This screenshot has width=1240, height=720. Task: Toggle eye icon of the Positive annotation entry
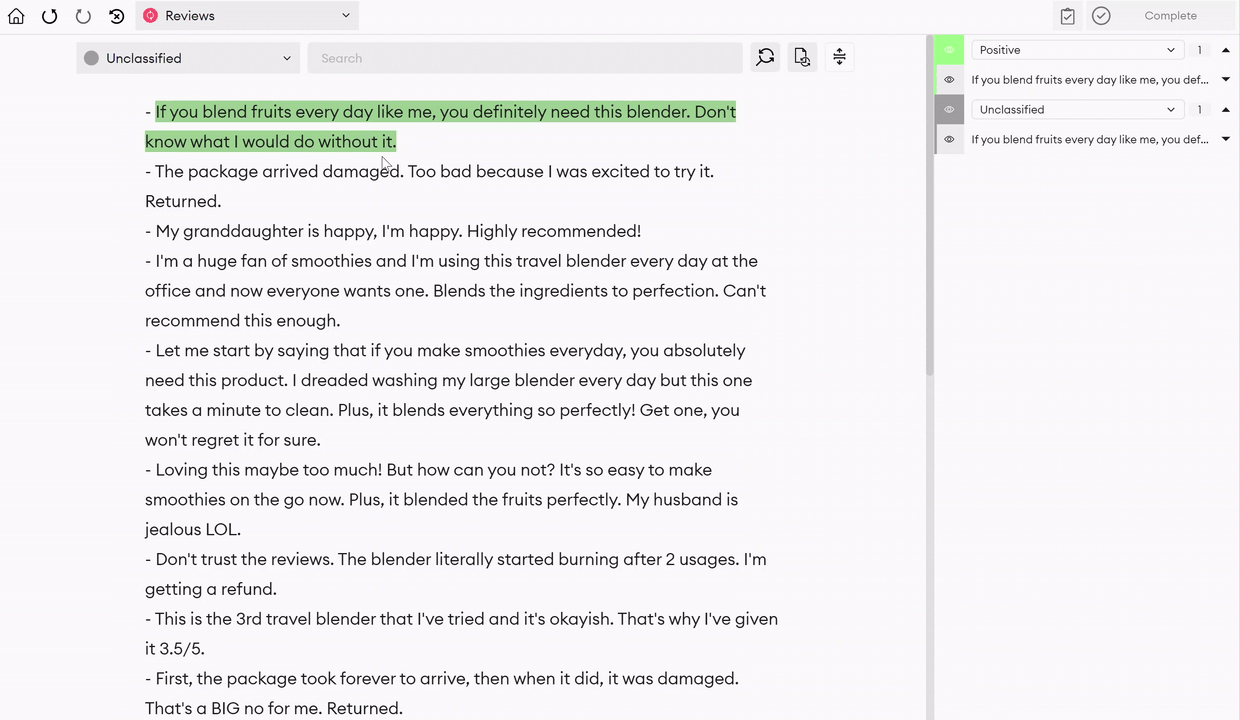(949, 80)
